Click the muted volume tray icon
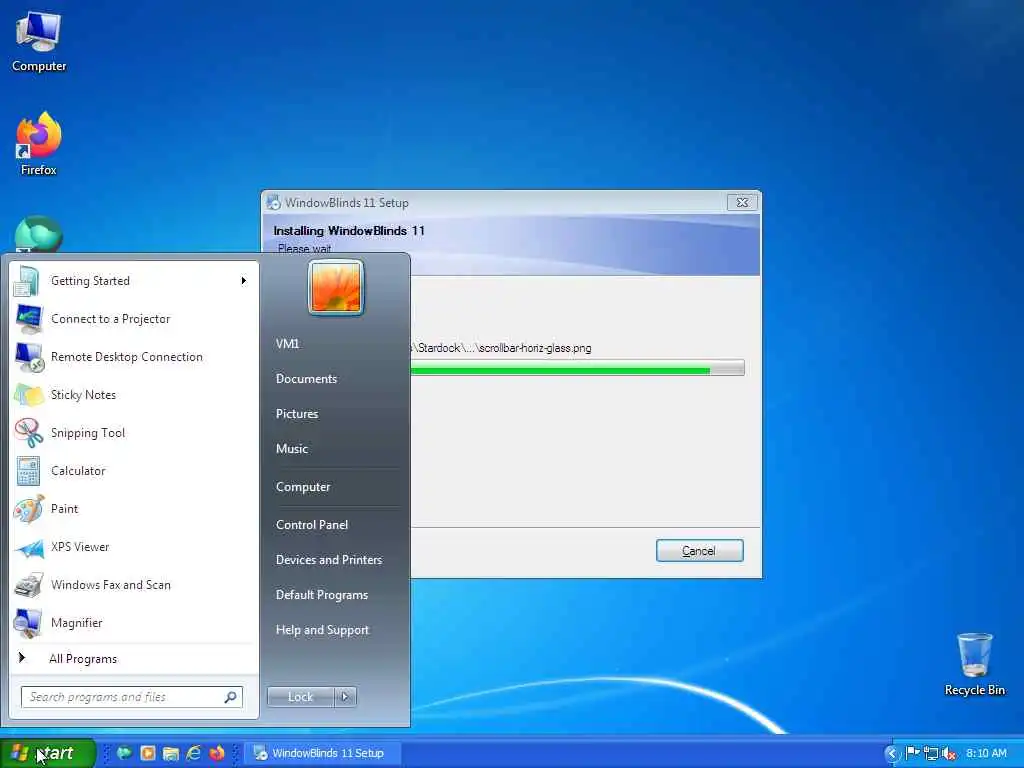The width and height of the screenshot is (1024, 768). [x=949, y=754]
